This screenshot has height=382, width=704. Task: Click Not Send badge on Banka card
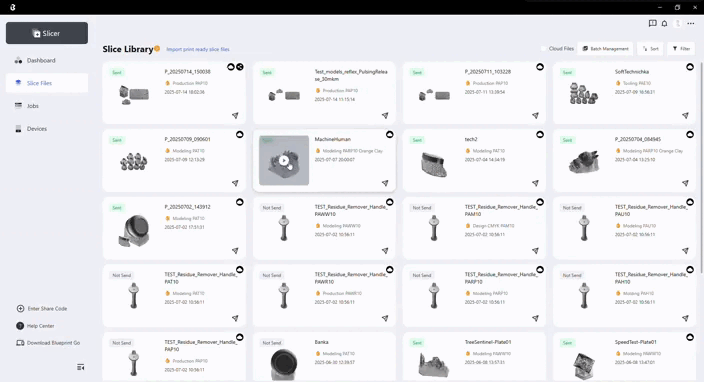pyautogui.click(x=272, y=343)
